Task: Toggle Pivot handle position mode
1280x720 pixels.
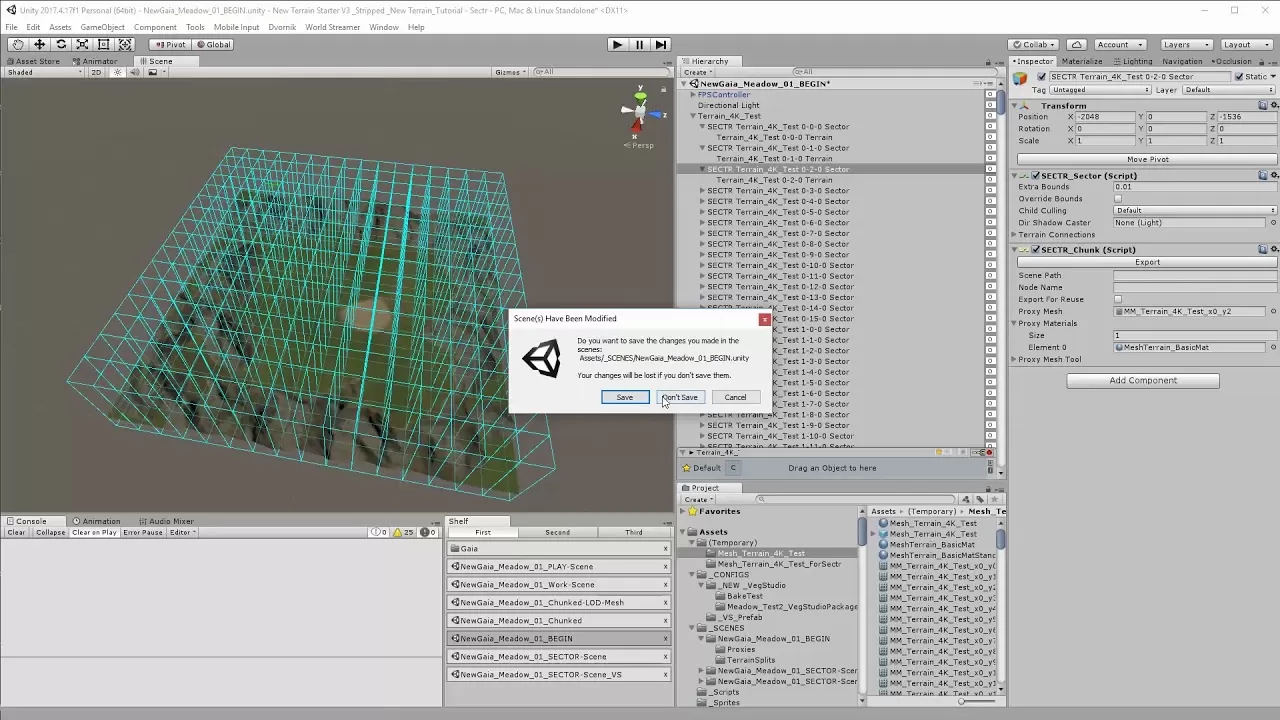Action: pyautogui.click(x=170, y=44)
